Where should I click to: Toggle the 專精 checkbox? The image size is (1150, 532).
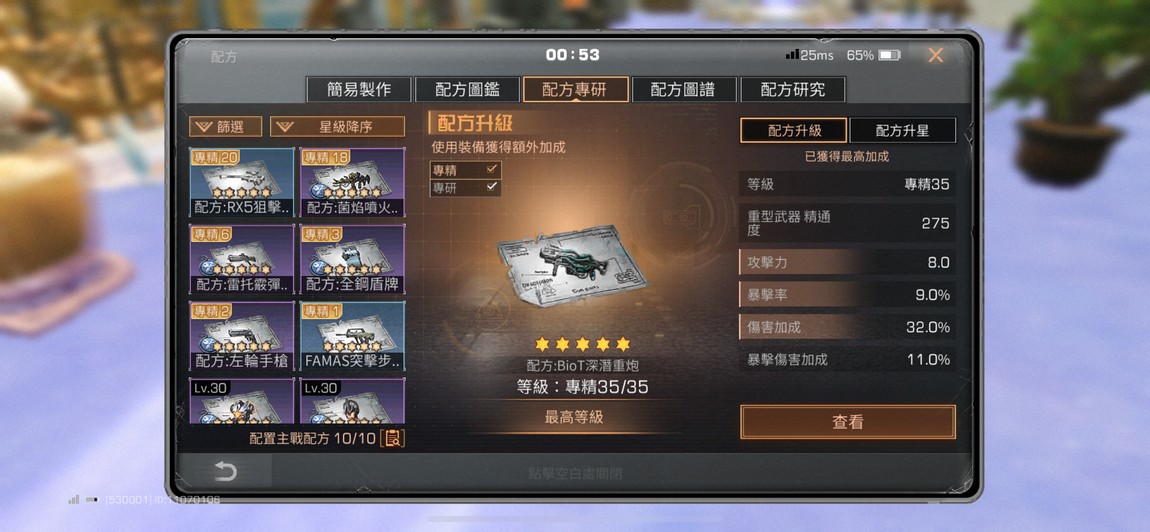[x=492, y=169]
